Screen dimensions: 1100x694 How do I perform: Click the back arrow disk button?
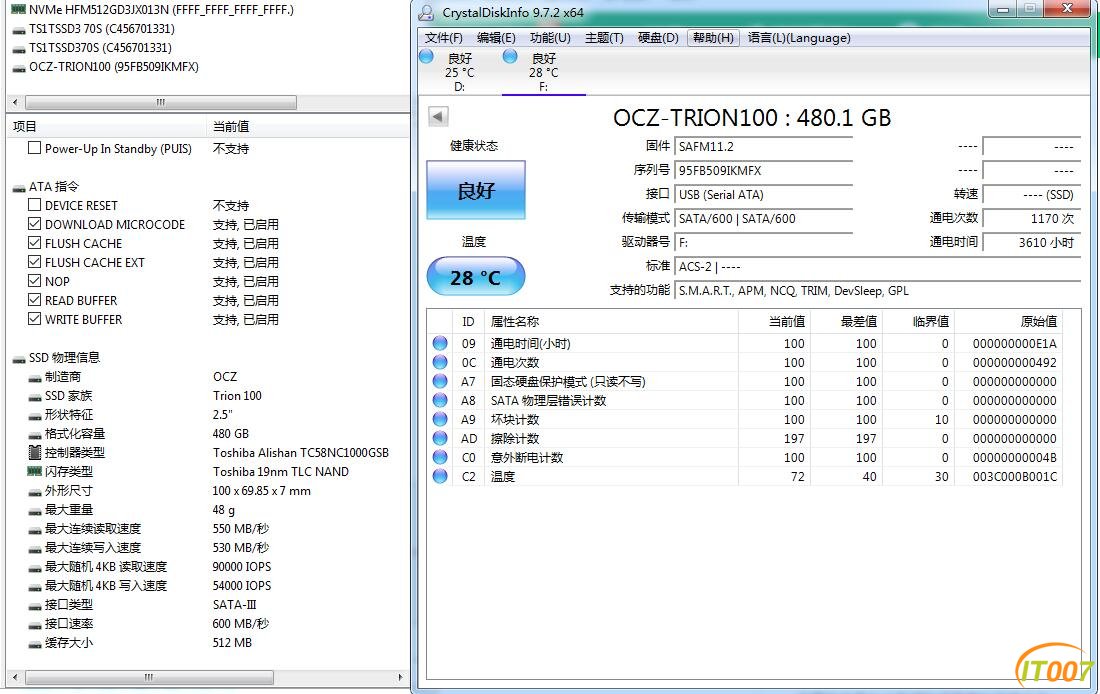438,116
